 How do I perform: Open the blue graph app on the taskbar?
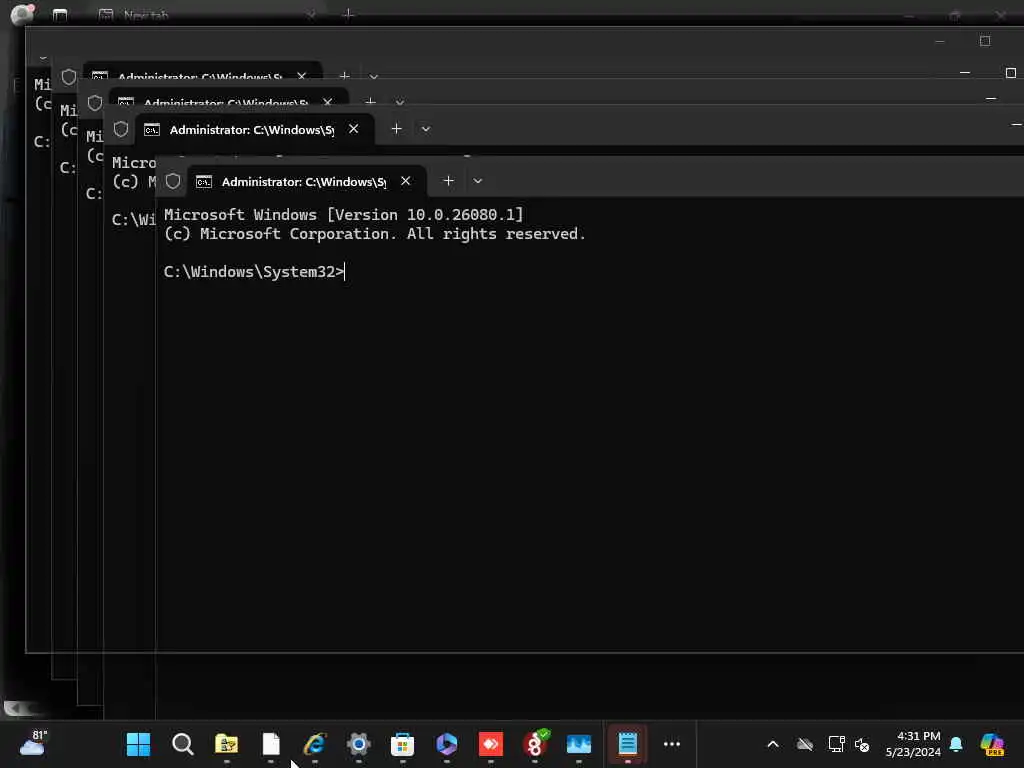(579, 744)
